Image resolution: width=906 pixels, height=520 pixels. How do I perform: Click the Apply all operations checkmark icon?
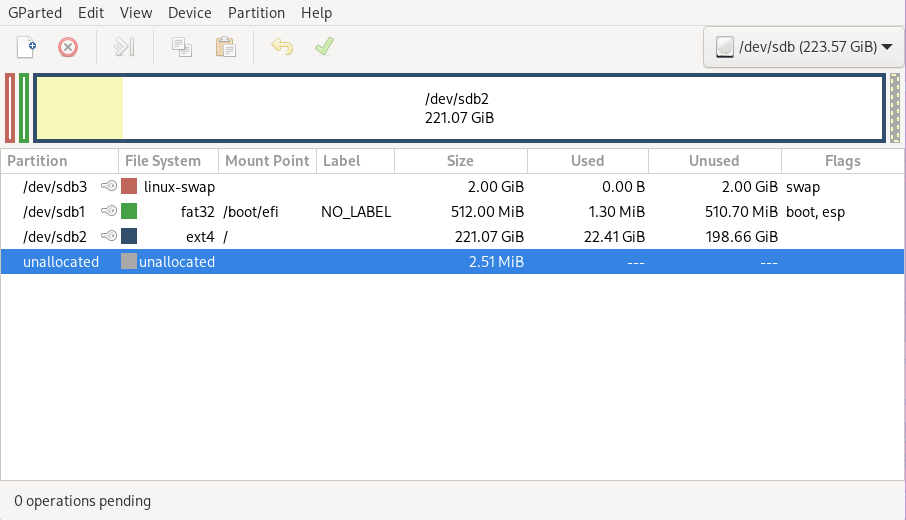324,47
